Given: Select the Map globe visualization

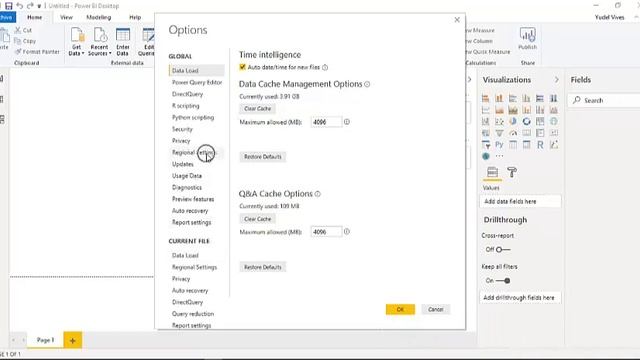Looking at the screenshot, I should [553, 121].
